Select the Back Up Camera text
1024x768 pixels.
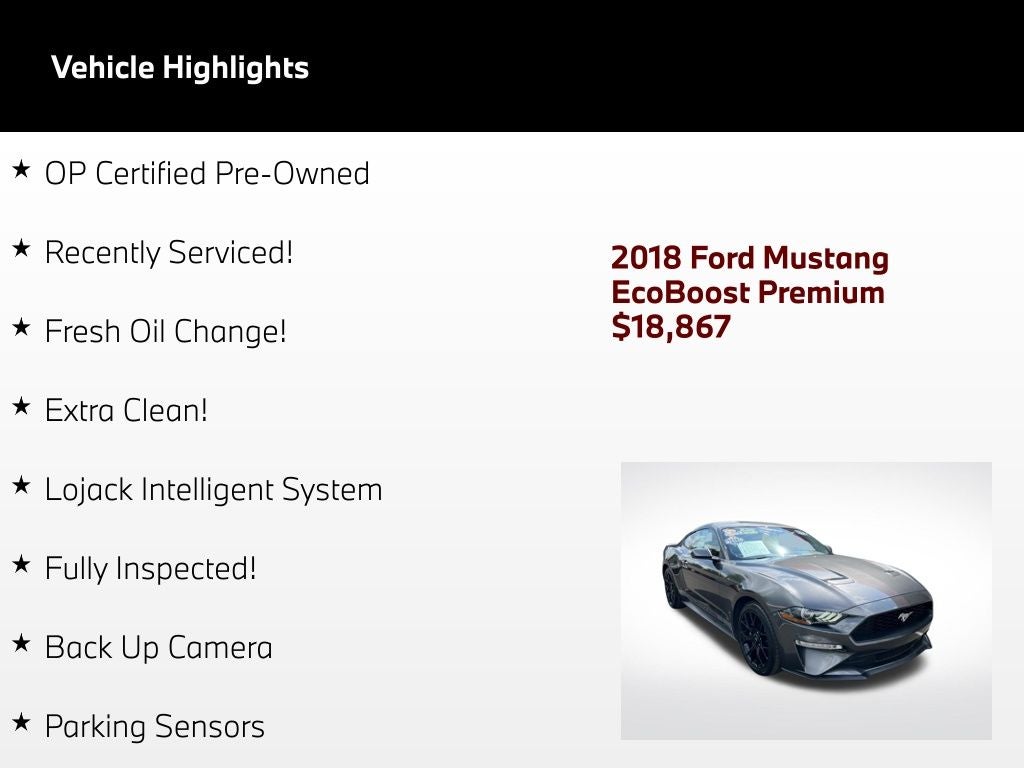158,647
